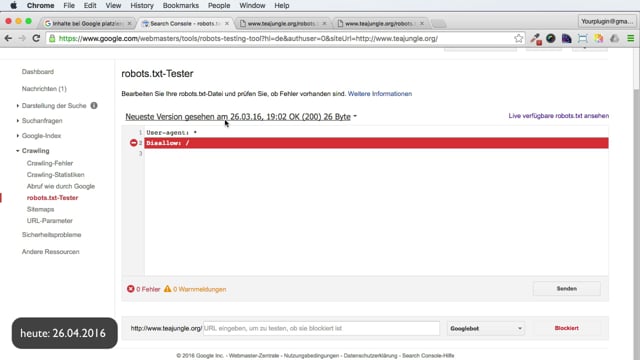
Task: Click the Senden button
Action: pyautogui.click(x=567, y=289)
